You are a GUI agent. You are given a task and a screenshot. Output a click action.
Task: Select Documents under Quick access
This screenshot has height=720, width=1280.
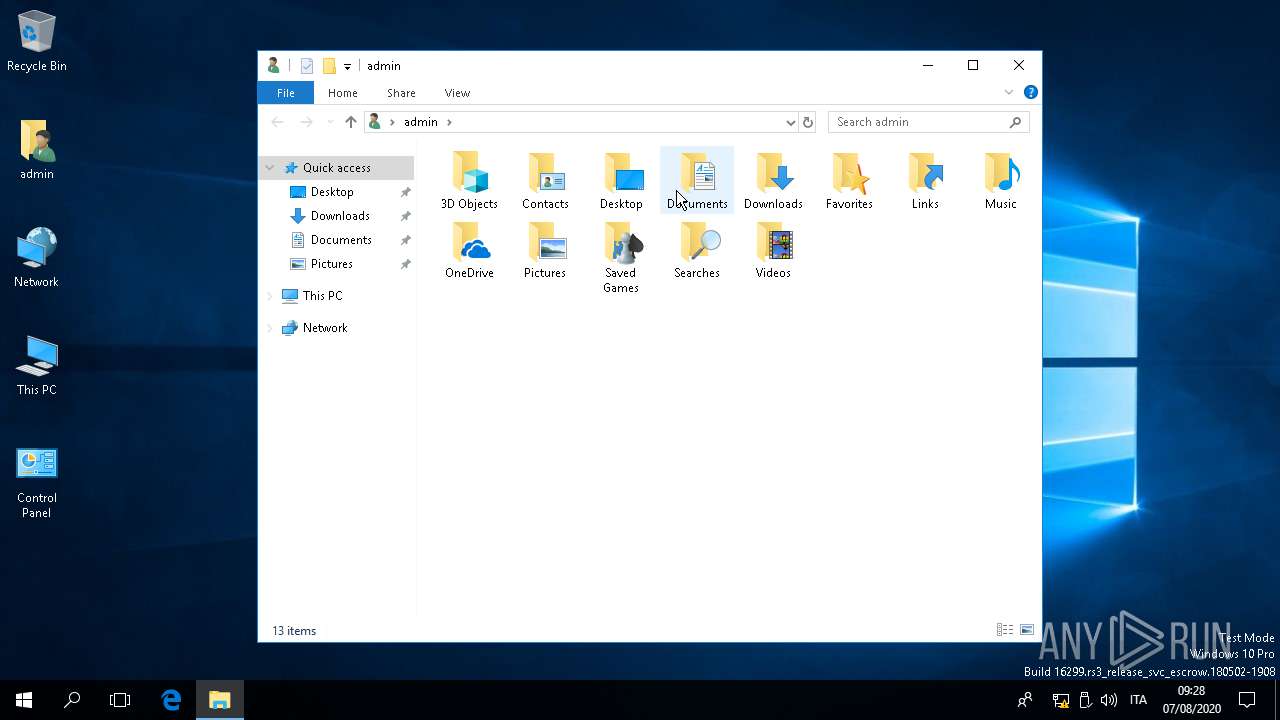tap(341, 240)
